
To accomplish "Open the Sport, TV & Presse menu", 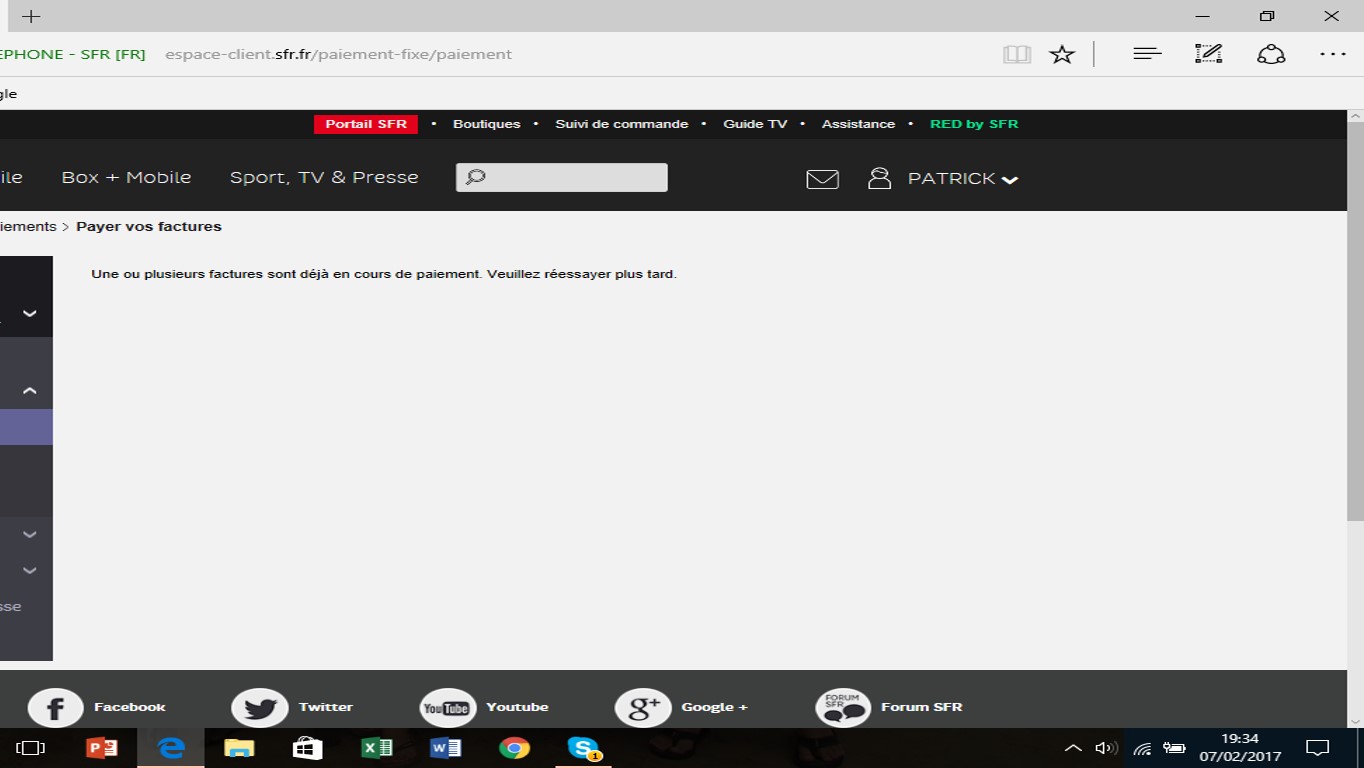I will tap(324, 177).
